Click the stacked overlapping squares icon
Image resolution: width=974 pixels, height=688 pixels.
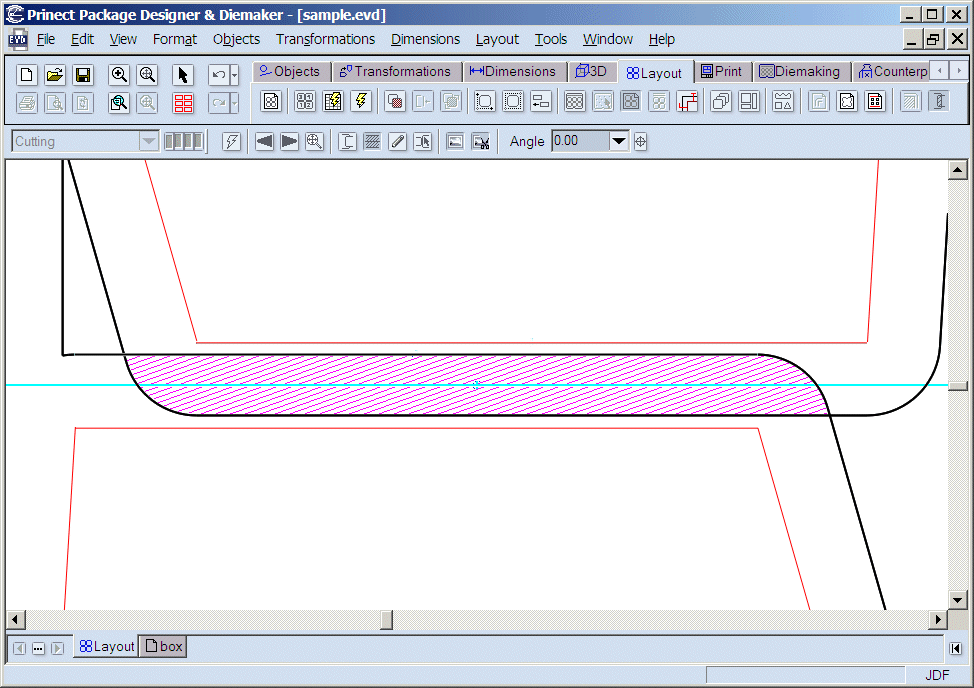tap(721, 101)
